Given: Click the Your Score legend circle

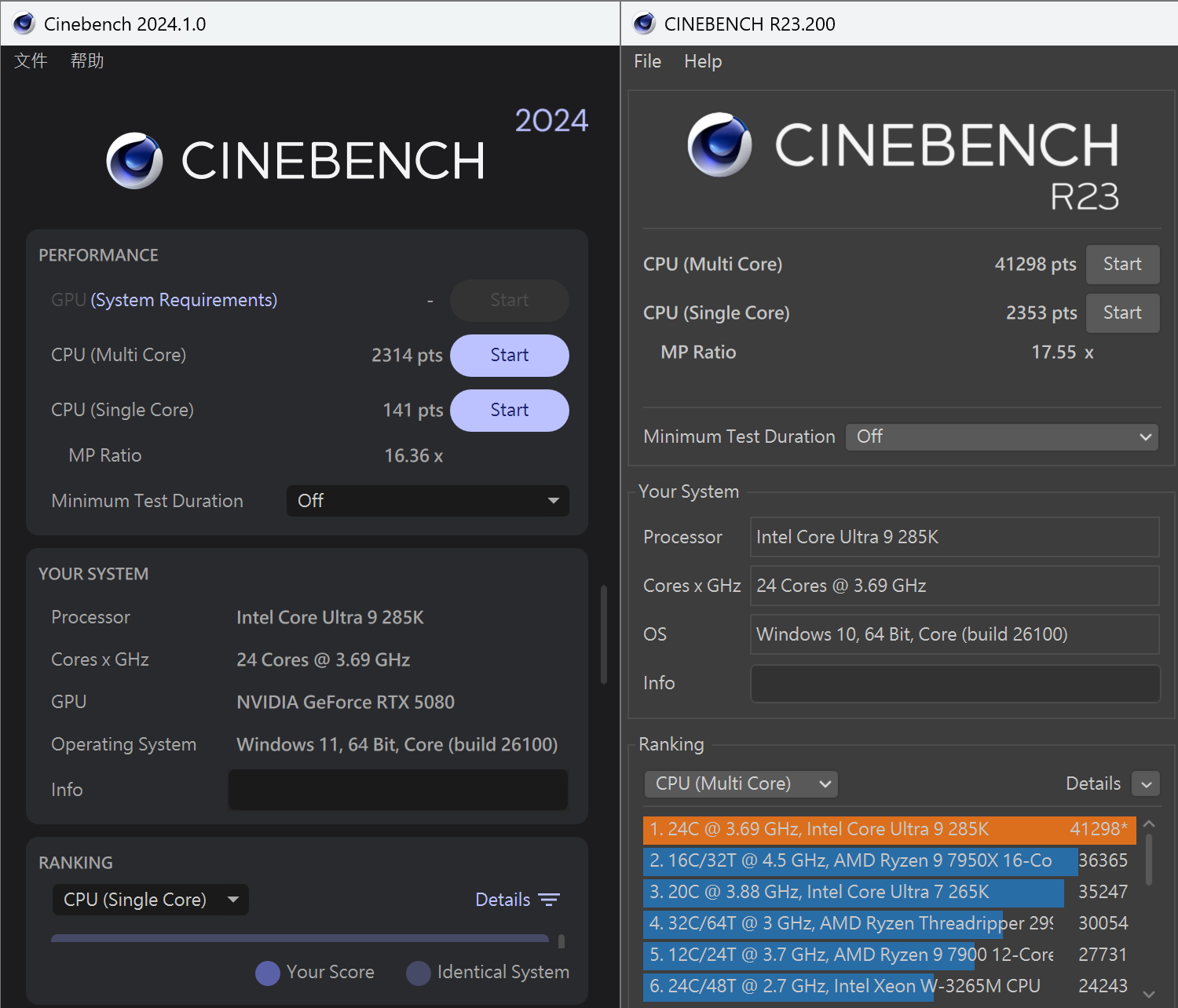Looking at the screenshot, I should tap(268, 973).
